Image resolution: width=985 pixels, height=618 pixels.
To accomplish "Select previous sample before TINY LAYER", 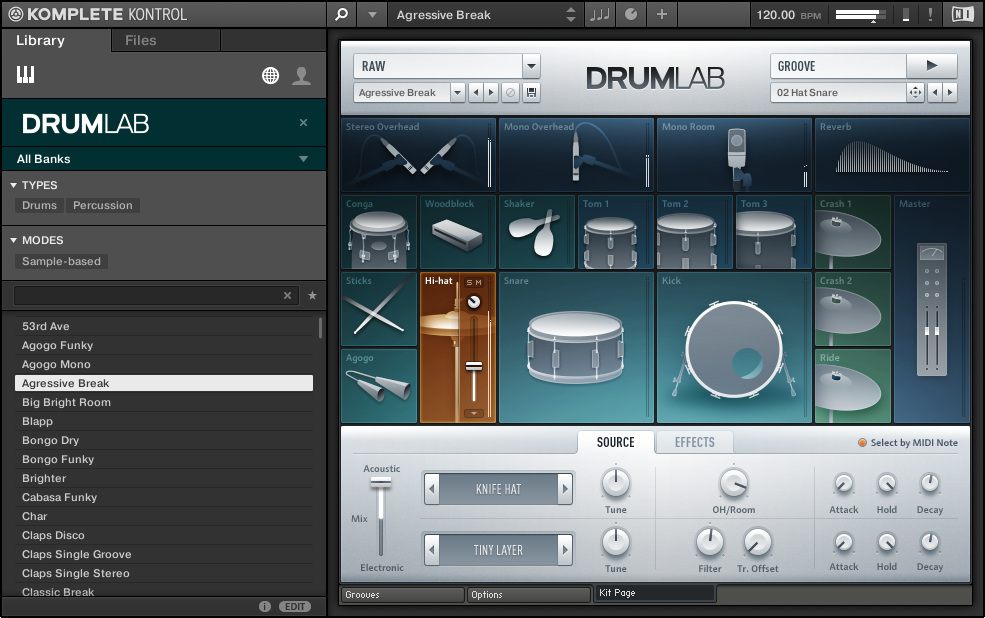I will pyautogui.click(x=432, y=550).
